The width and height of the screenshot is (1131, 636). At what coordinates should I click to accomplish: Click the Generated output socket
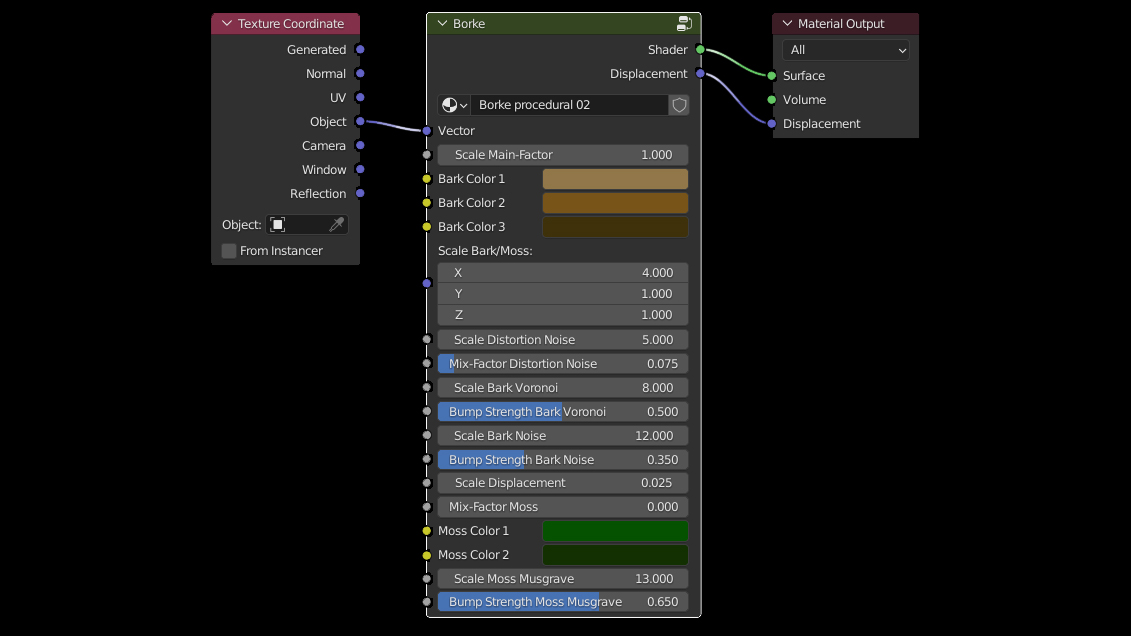[x=360, y=50]
